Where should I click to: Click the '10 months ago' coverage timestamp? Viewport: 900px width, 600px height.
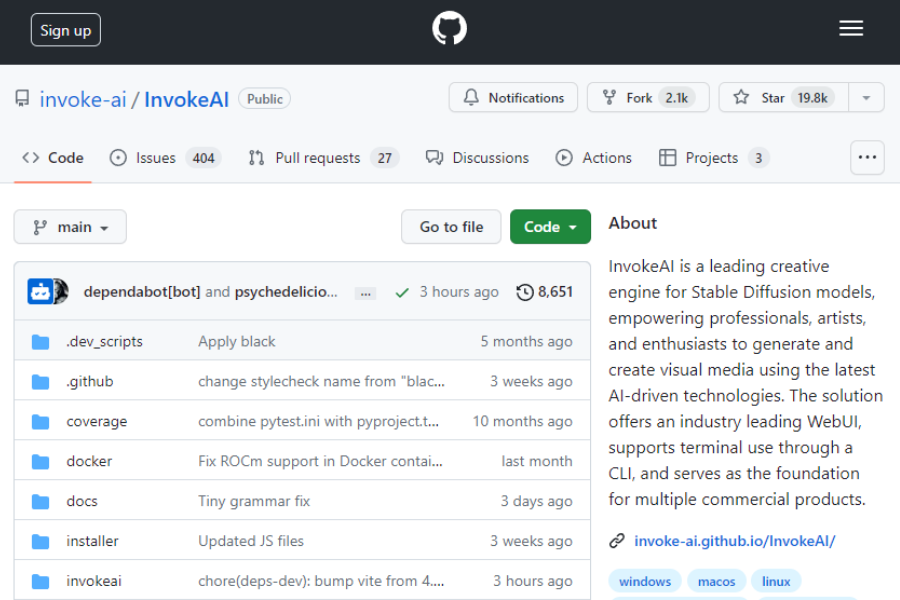pyautogui.click(x=522, y=421)
